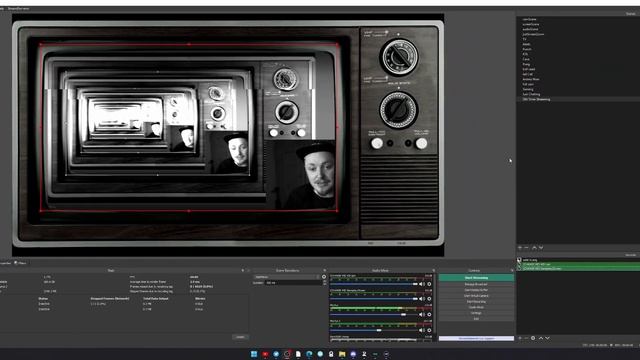Close the Stats dock
640x360 pixels.
(x=248, y=270)
